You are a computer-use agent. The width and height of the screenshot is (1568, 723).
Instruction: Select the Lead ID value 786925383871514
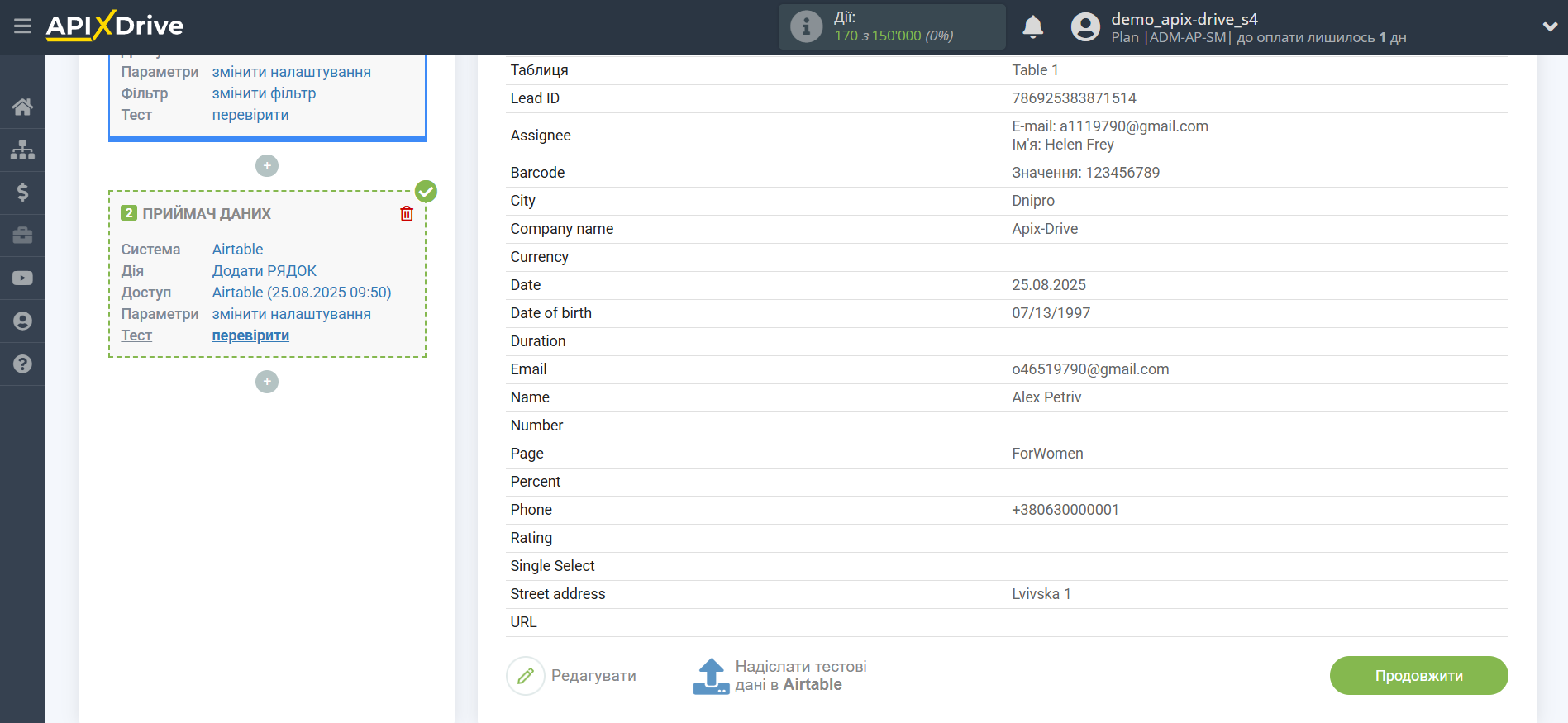pyautogui.click(x=1074, y=98)
